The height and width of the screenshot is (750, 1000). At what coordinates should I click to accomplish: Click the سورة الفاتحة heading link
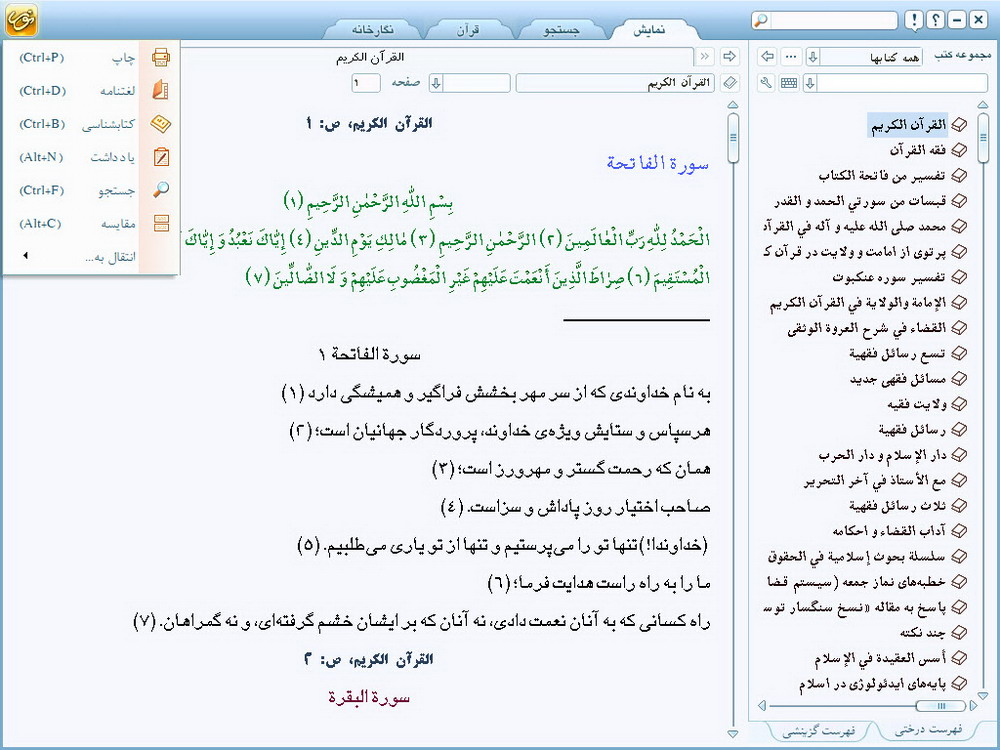pos(657,163)
